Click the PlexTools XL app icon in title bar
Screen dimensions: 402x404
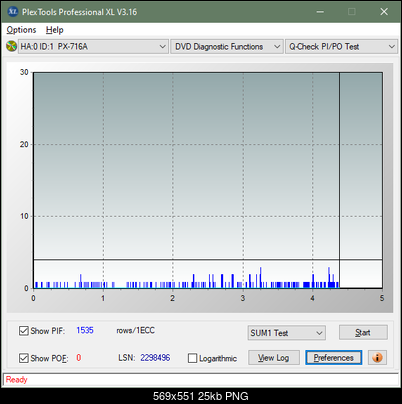(12, 12)
